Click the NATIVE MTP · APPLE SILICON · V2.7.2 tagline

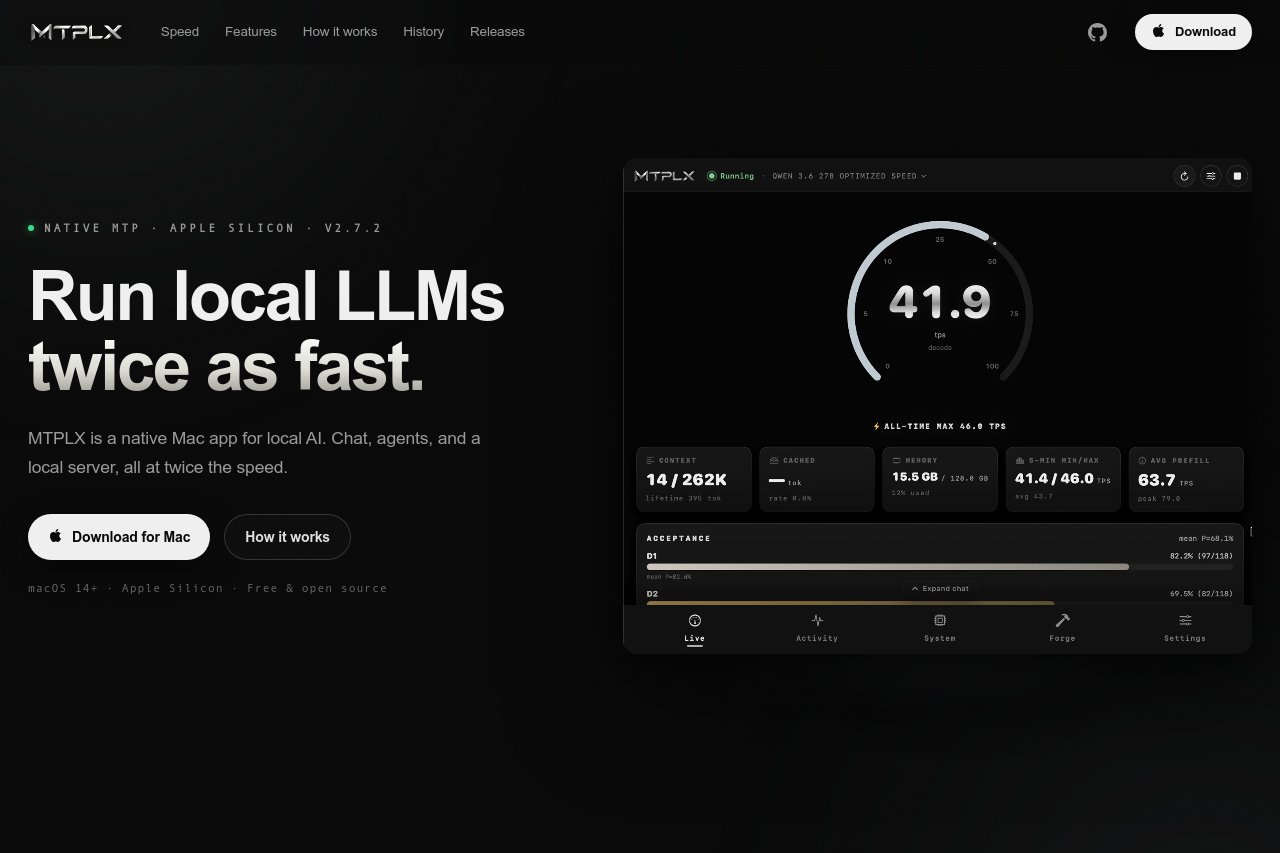click(x=213, y=228)
